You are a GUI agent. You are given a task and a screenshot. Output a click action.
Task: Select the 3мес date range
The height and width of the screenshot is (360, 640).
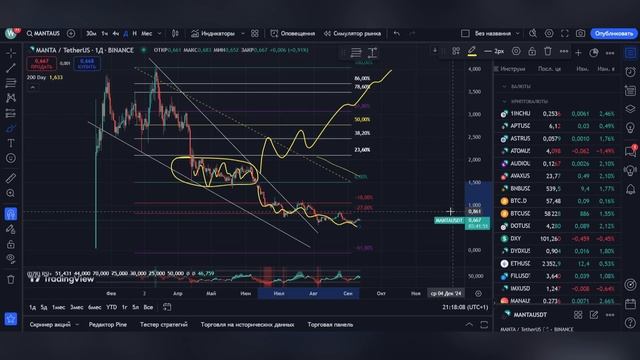[76, 307]
